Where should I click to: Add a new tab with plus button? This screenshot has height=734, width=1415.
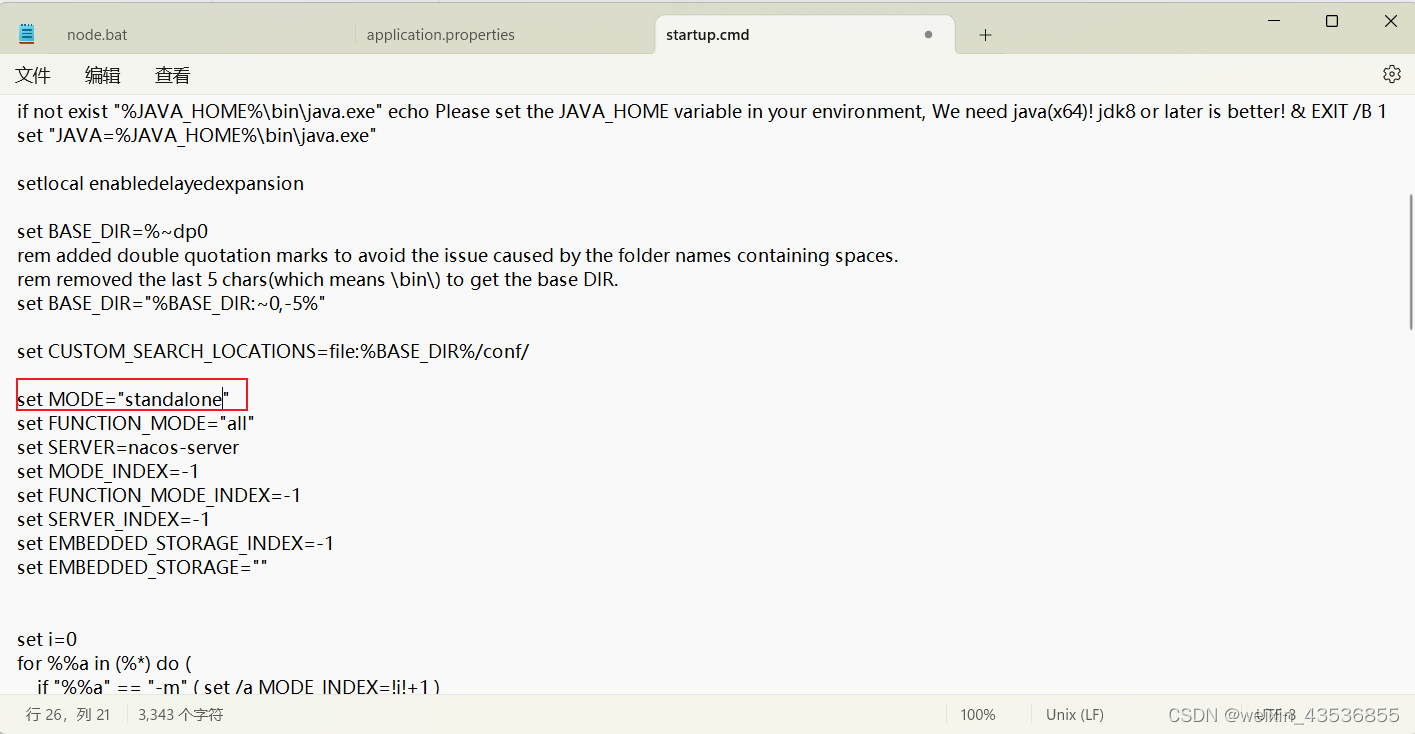985,35
